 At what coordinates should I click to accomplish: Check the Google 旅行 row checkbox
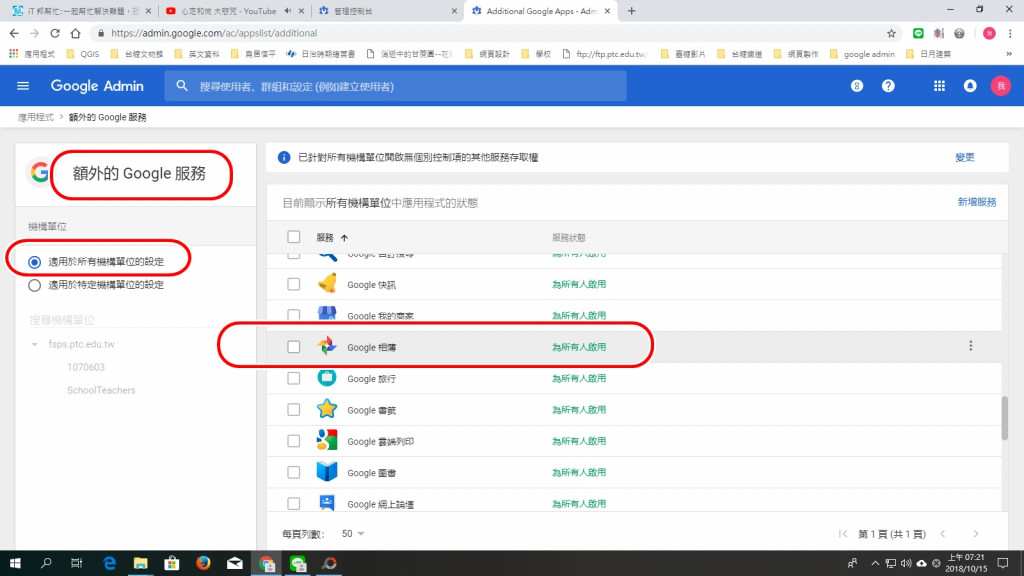(x=294, y=378)
